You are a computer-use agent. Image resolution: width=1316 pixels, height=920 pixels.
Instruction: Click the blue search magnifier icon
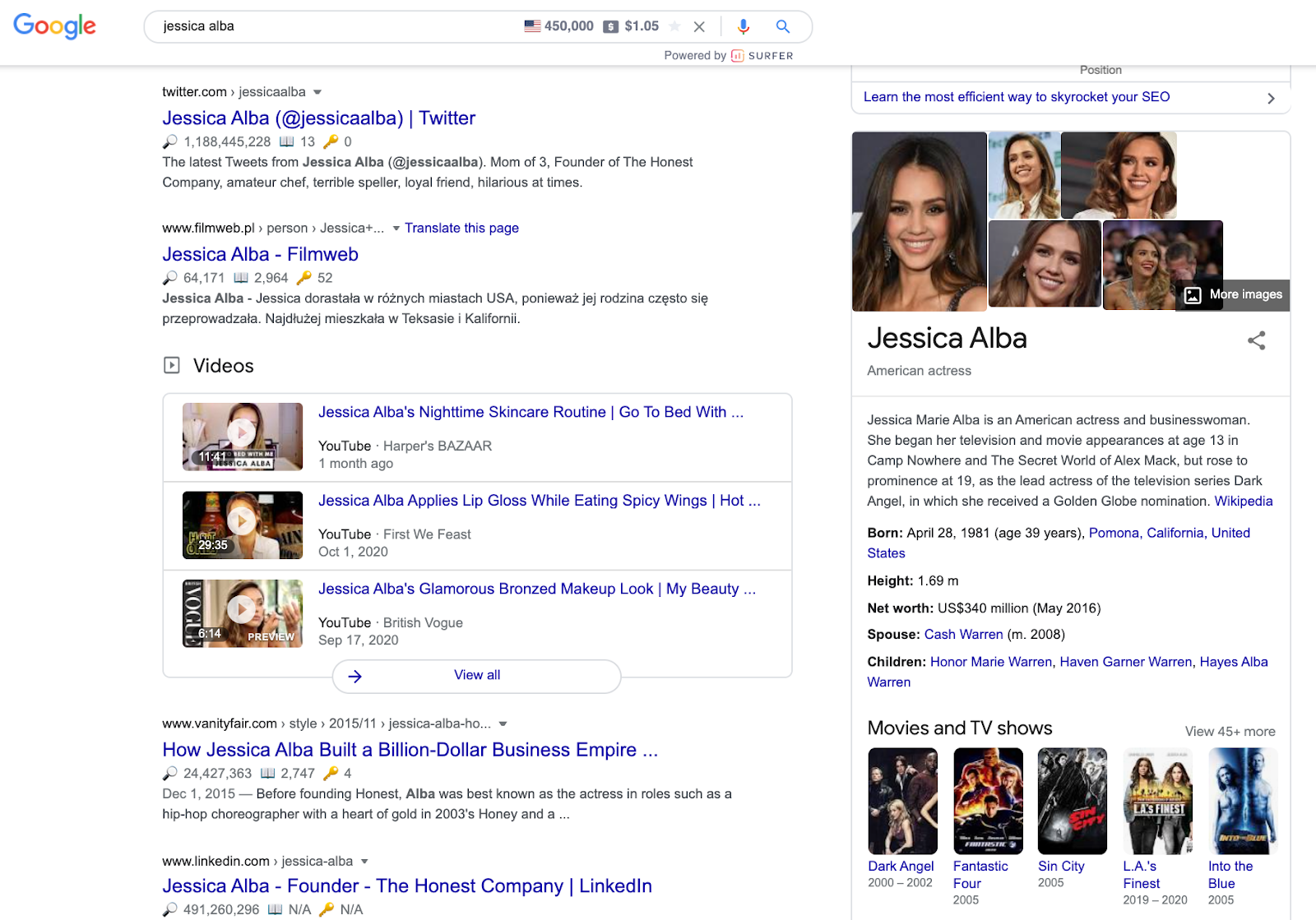tap(783, 26)
